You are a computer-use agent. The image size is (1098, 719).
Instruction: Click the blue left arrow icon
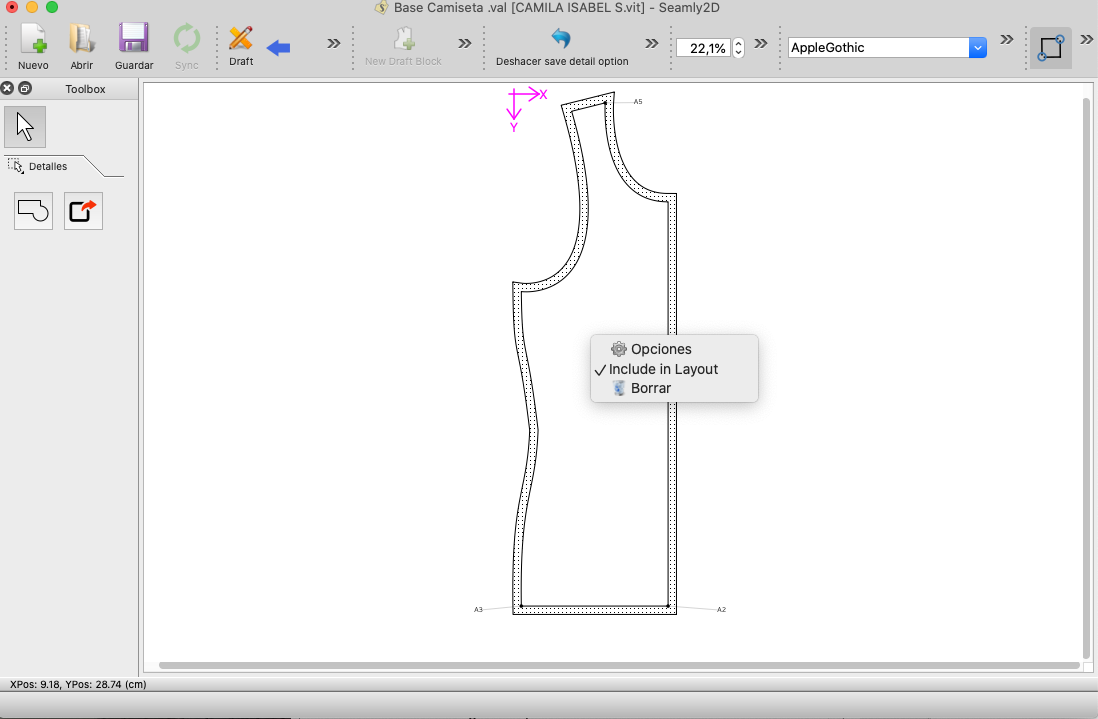(278, 47)
